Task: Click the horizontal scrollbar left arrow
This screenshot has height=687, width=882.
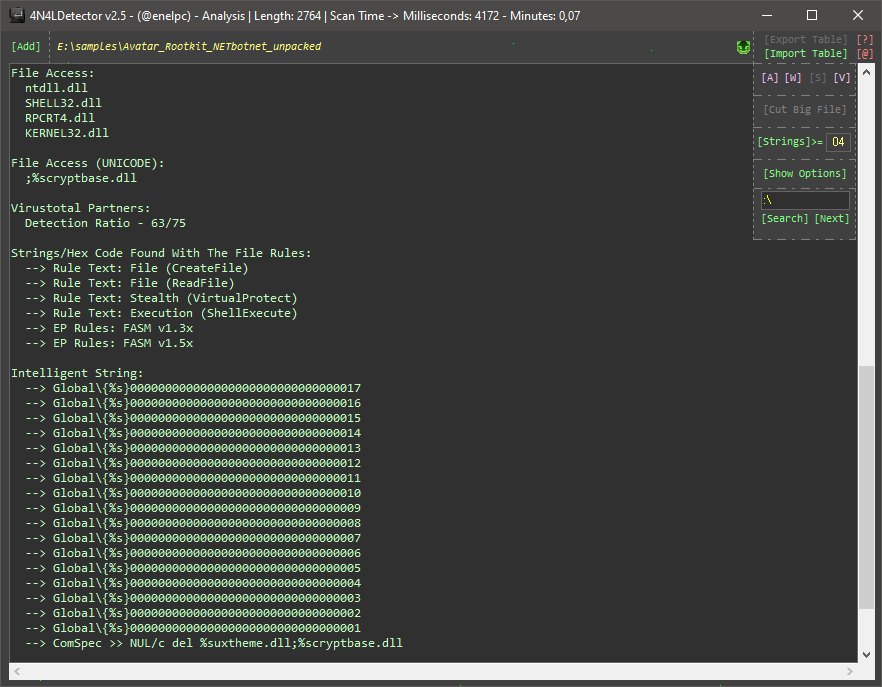Action: click(x=17, y=671)
